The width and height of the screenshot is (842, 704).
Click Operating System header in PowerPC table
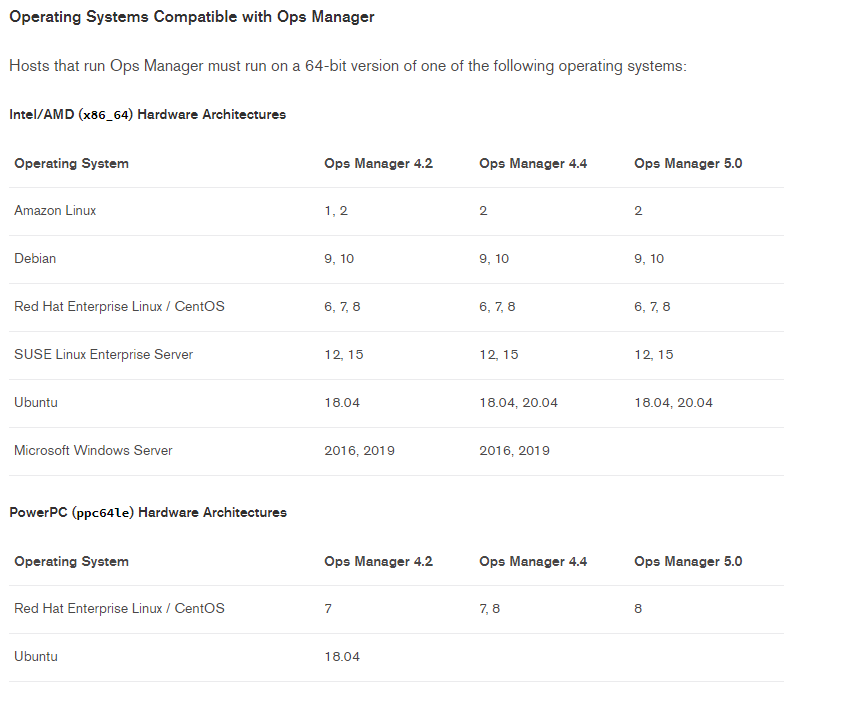(x=71, y=562)
